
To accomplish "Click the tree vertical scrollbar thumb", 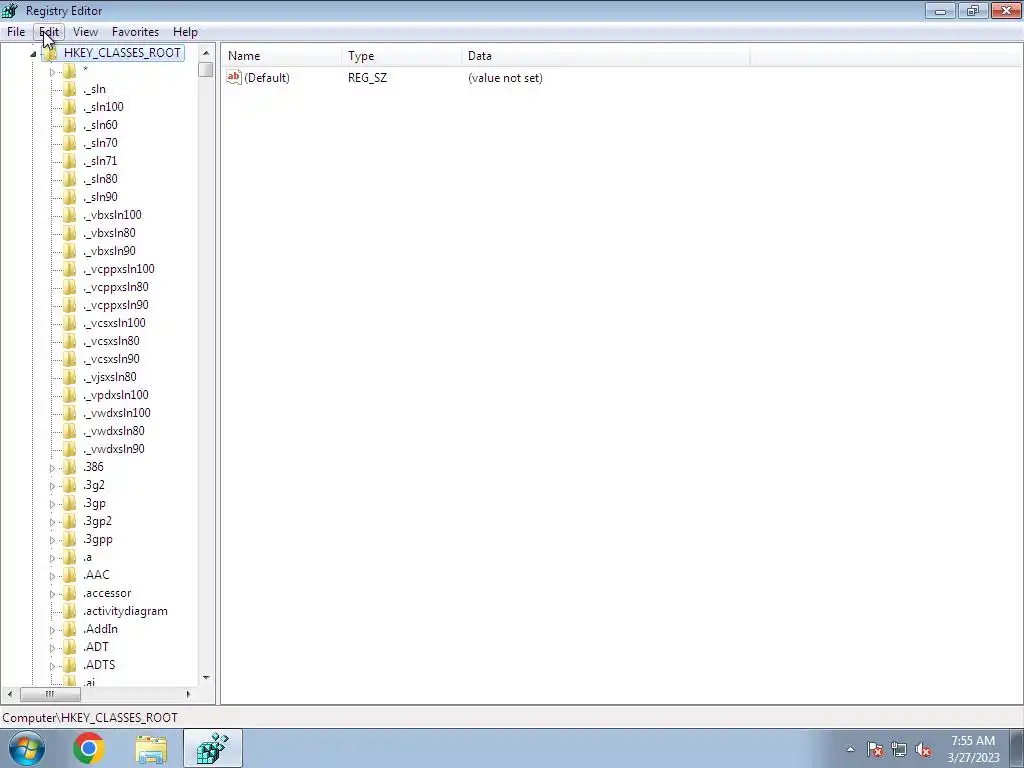I will 206,69.
